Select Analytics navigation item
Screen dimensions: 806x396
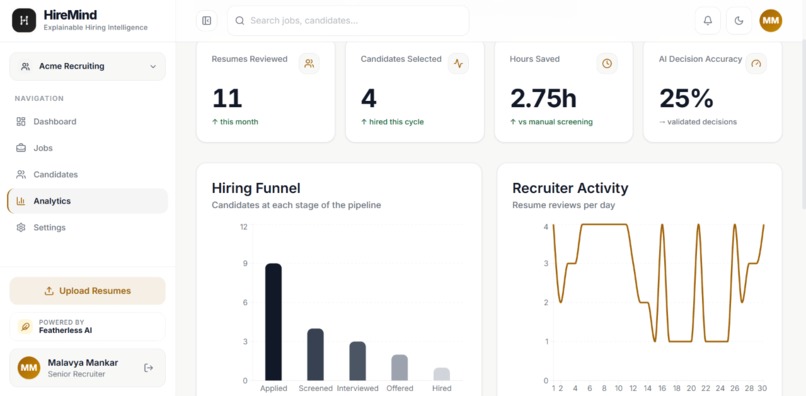[87, 201]
